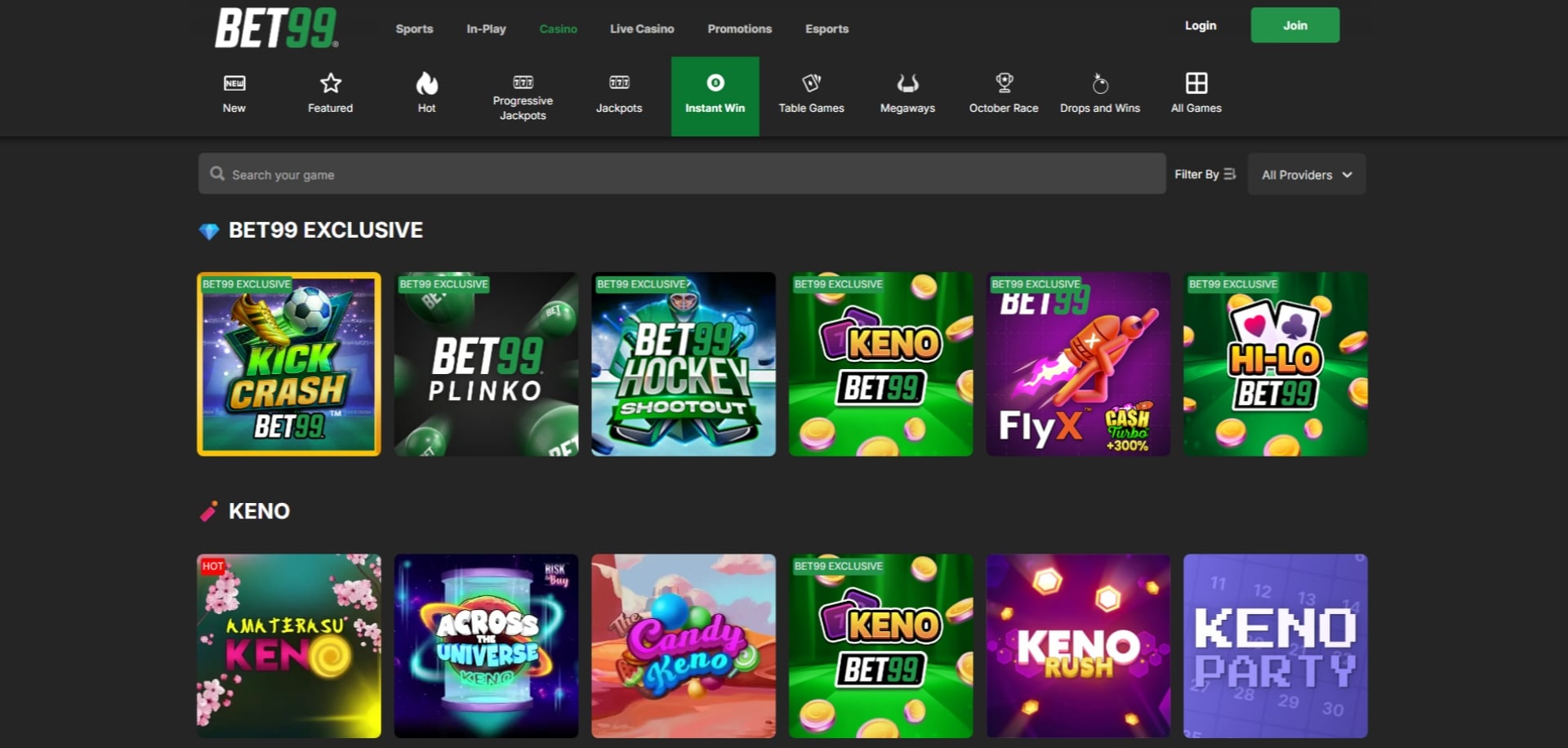
Task: Launch the BET99 Plinko game
Action: (487, 364)
